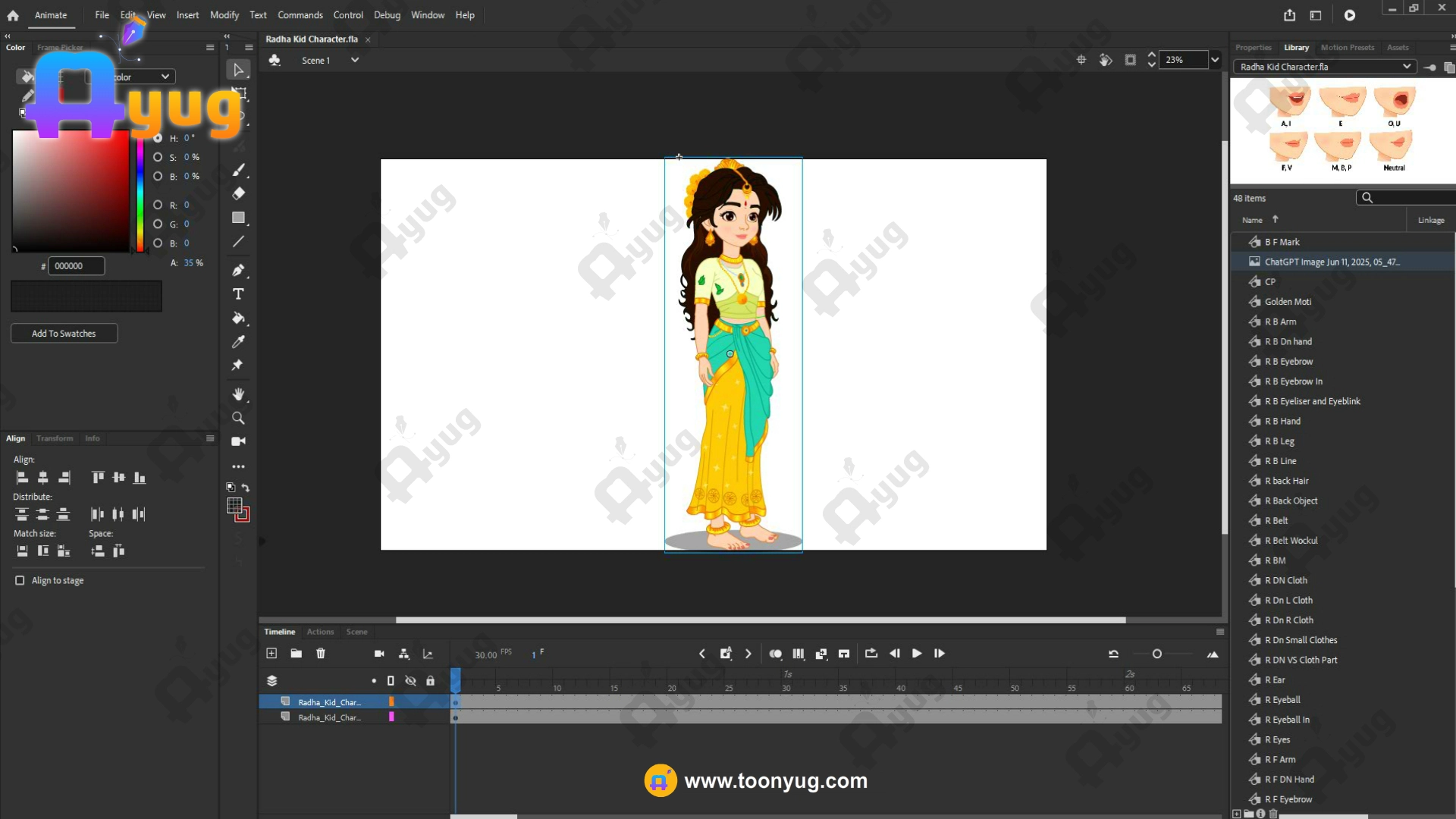The height and width of the screenshot is (819, 1456).
Task: Select the R B Eyebrow library item
Action: coord(1288,362)
